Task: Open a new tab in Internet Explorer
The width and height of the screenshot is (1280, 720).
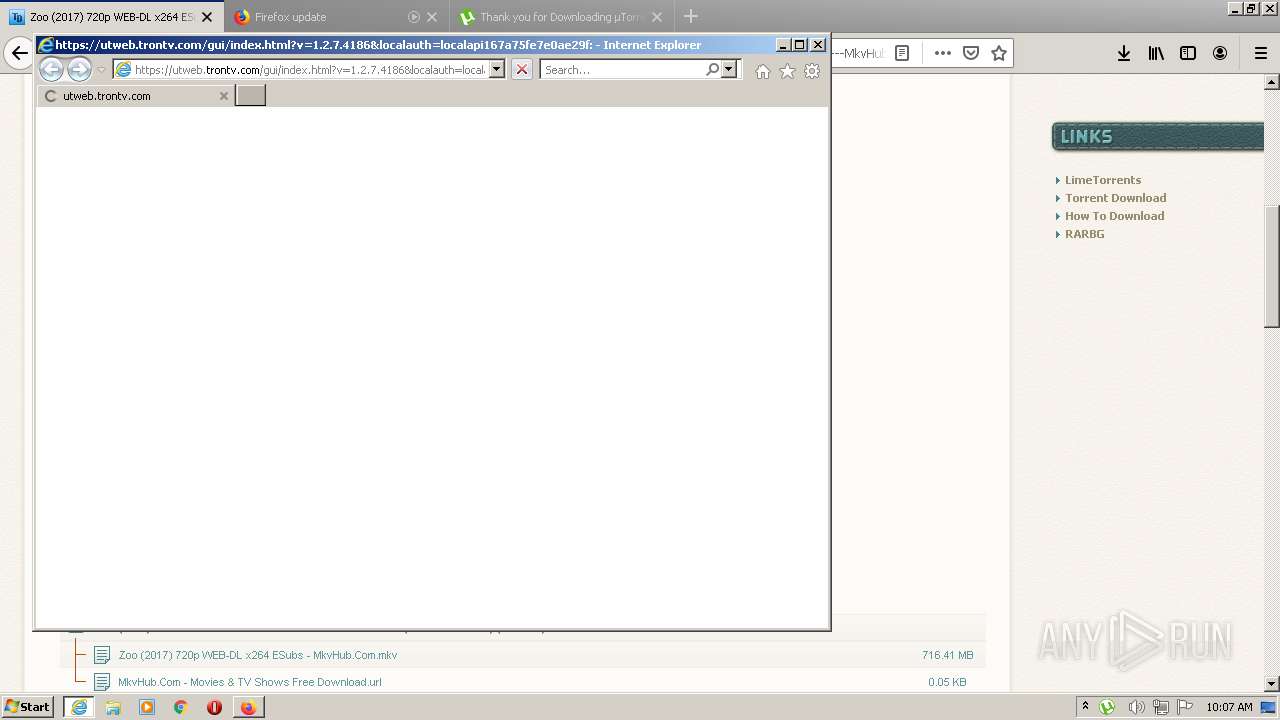Action: [250, 96]
